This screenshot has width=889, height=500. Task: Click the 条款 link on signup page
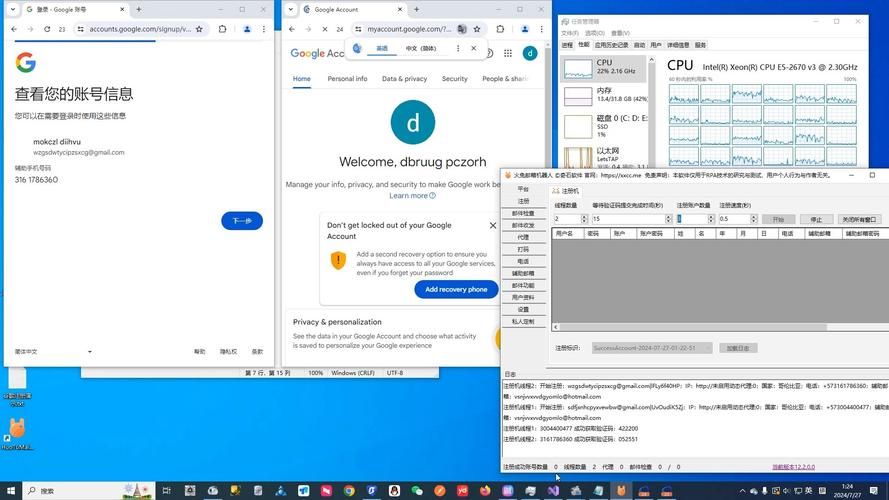257,351
